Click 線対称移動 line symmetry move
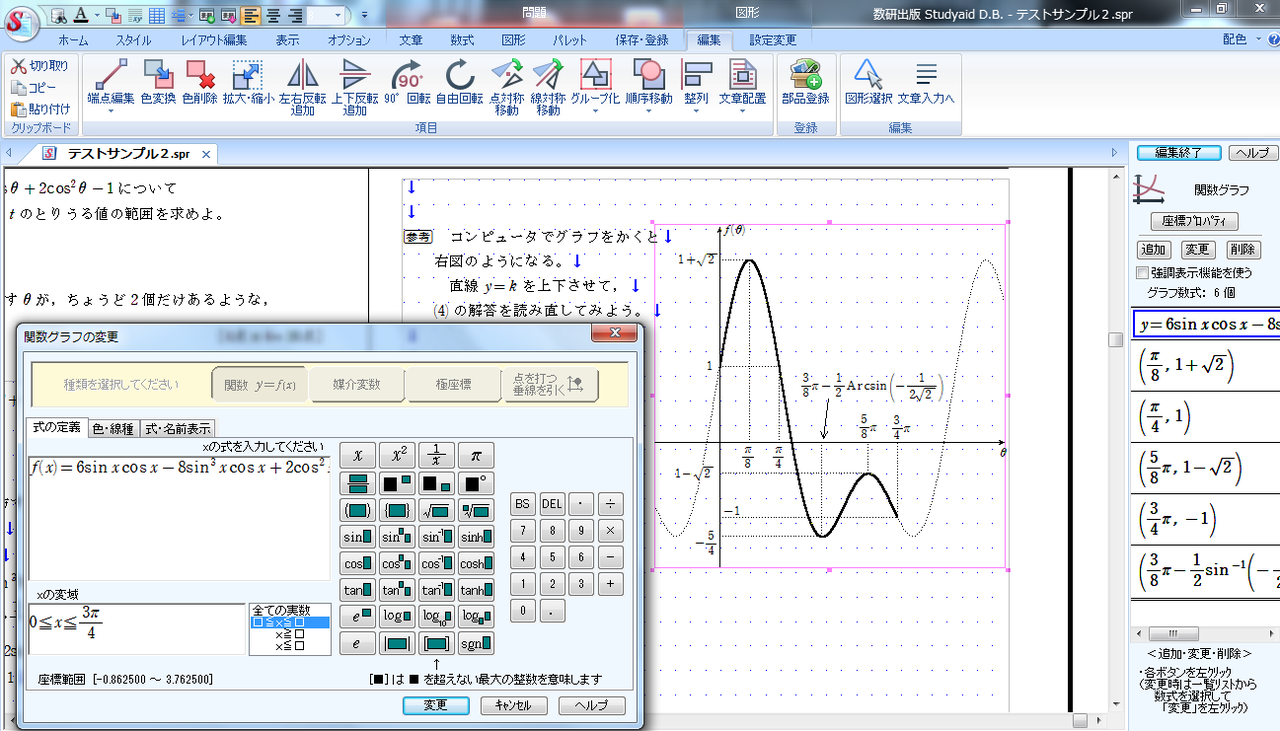 coord(548,87)
